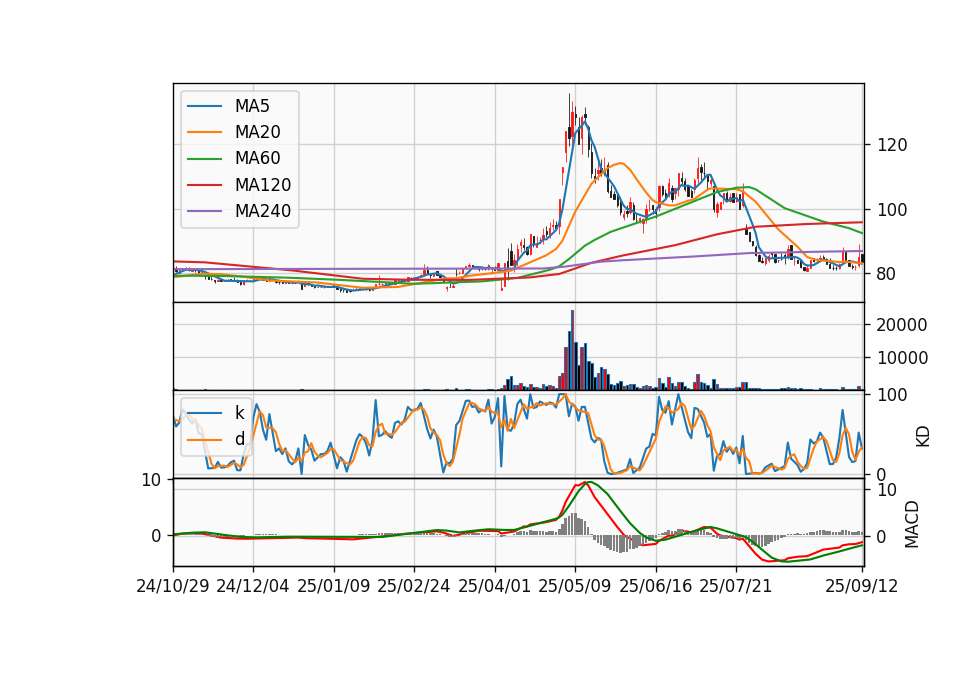Click the 24/12/04 date label
The width and height of the screenshot is (960, 690).
(x=253, y=586)
